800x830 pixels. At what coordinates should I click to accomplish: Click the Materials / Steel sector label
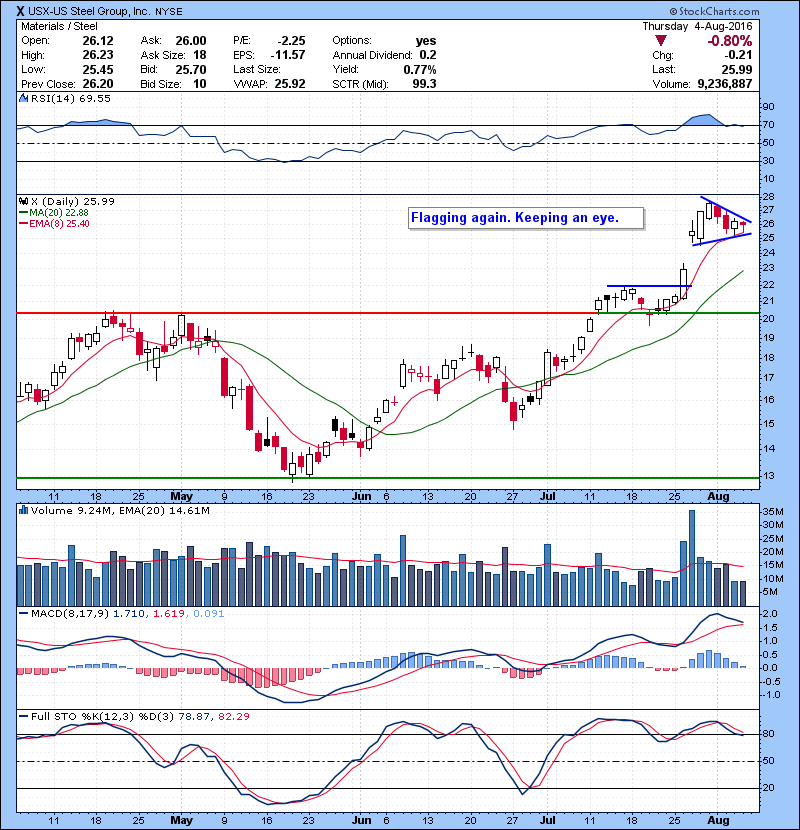[59, 26]
